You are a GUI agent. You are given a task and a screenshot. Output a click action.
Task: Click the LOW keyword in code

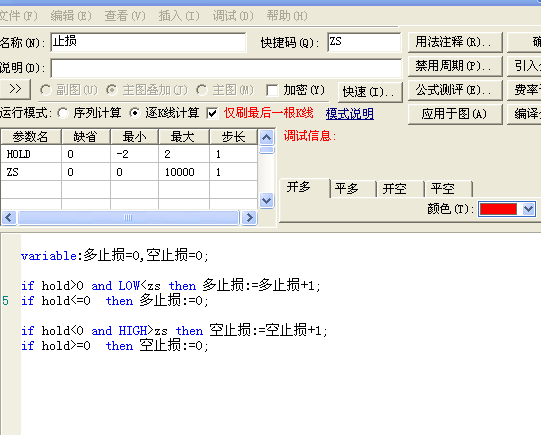pos(129,286)
